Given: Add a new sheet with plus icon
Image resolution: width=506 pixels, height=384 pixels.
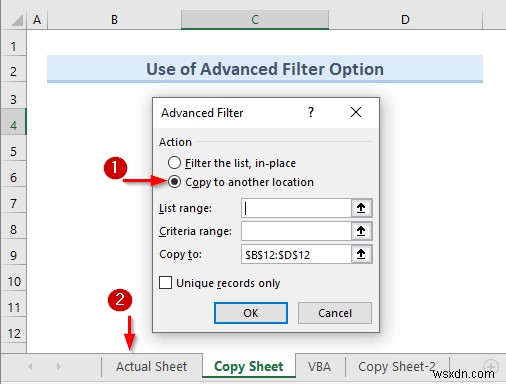Looking at the screenshot, I should pos(491,366).
